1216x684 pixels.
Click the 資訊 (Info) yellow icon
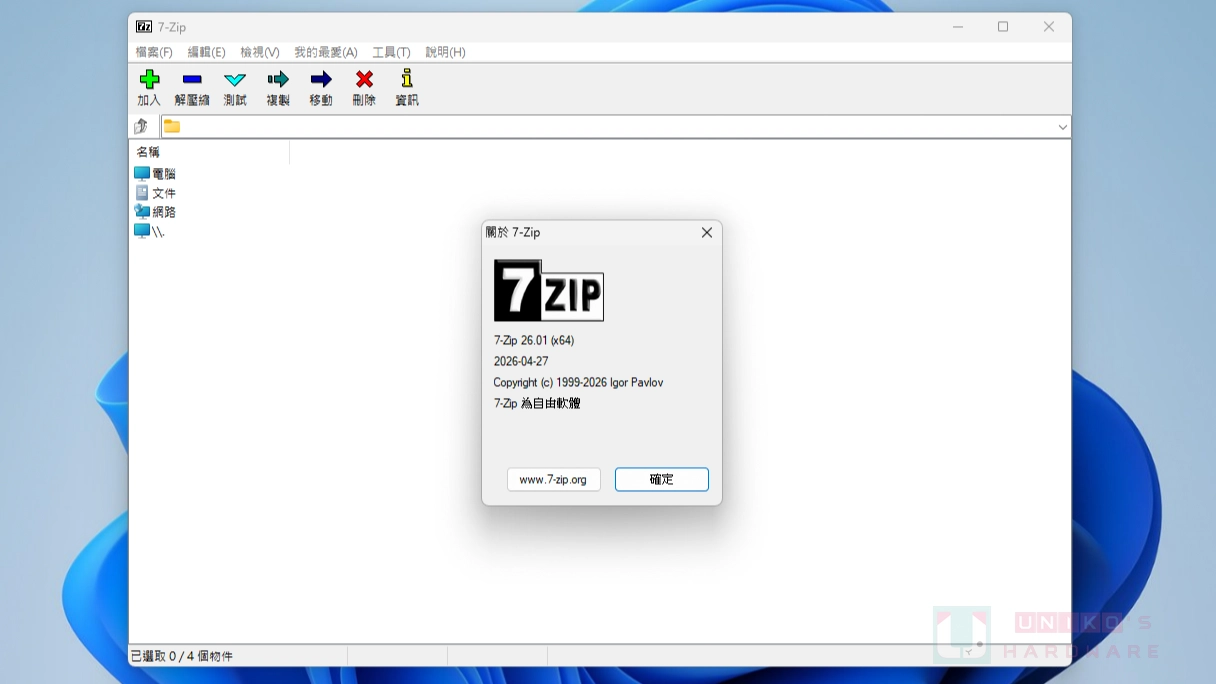(x=407, y=78)
